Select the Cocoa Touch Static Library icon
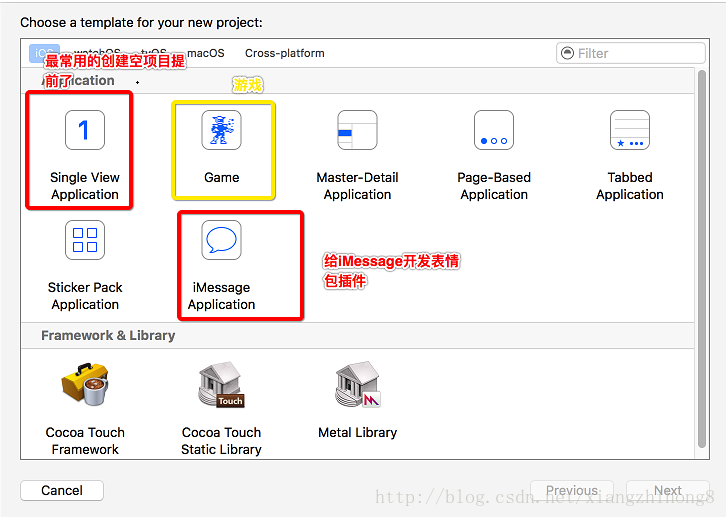This screenshot has height=517, width=726. [221, 384]
